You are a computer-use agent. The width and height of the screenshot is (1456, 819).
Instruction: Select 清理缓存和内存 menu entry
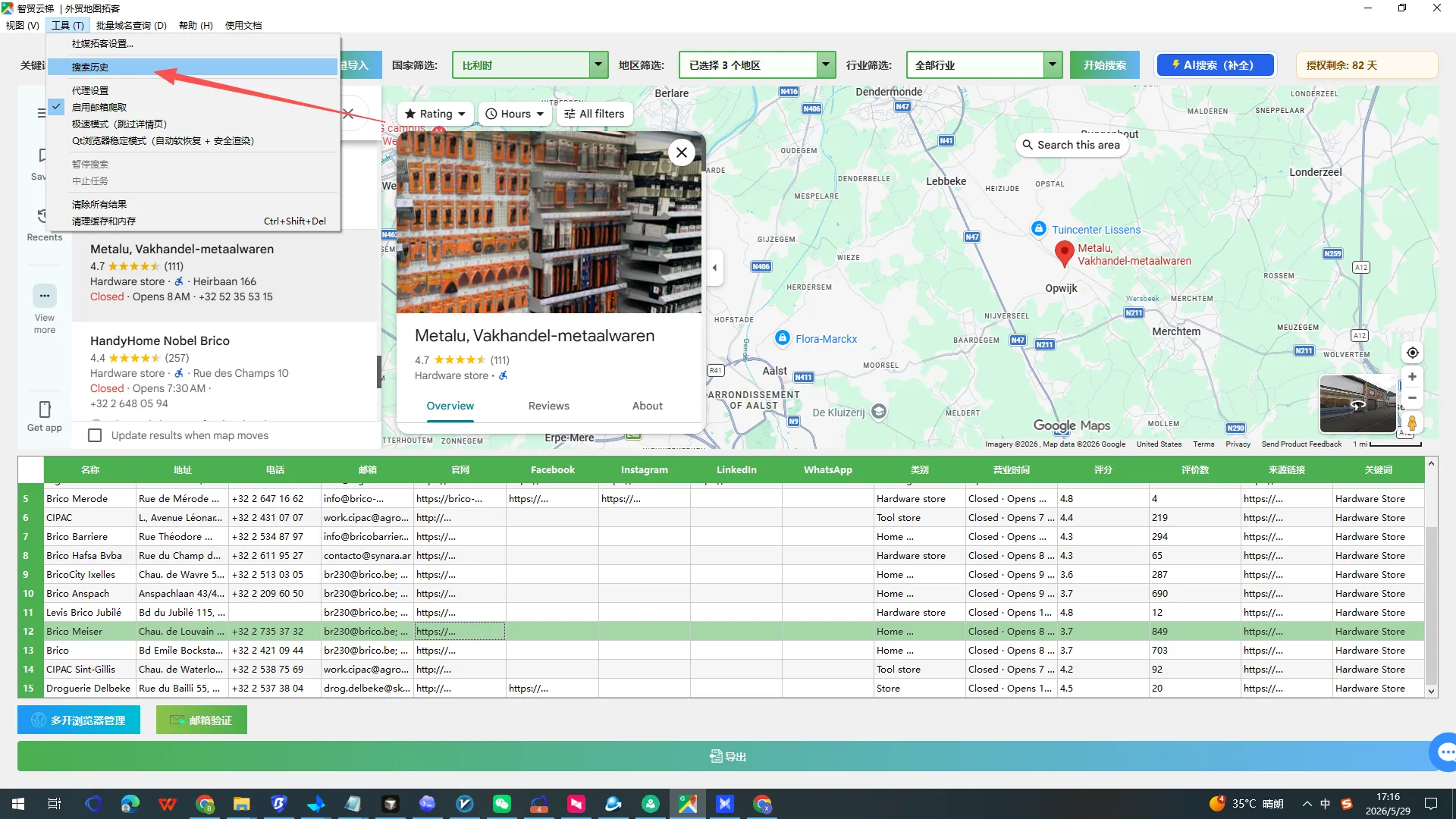pos(193,221)
